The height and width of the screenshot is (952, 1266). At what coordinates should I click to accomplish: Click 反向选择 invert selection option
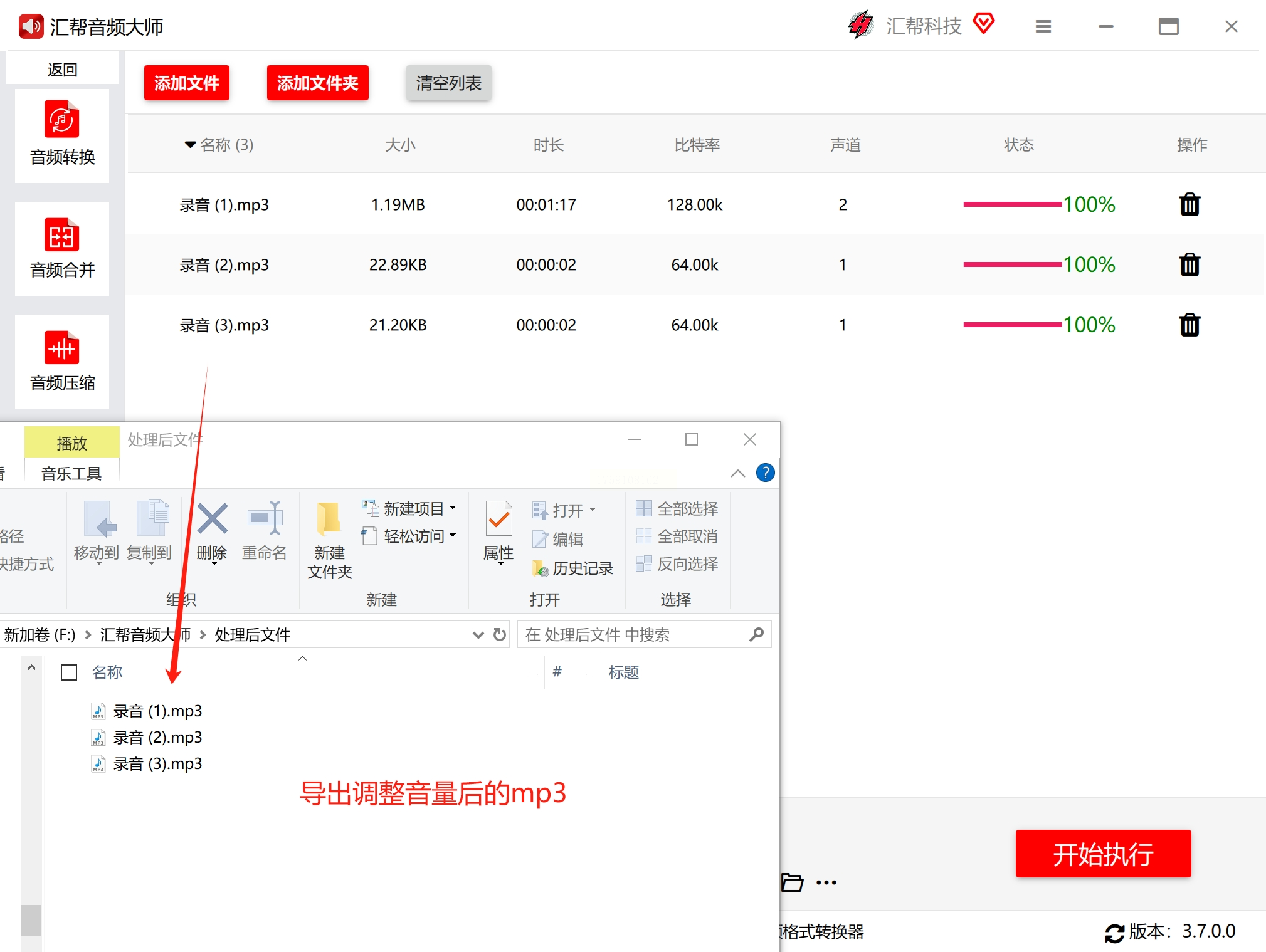pyautogui.click(x=677, y=564)
